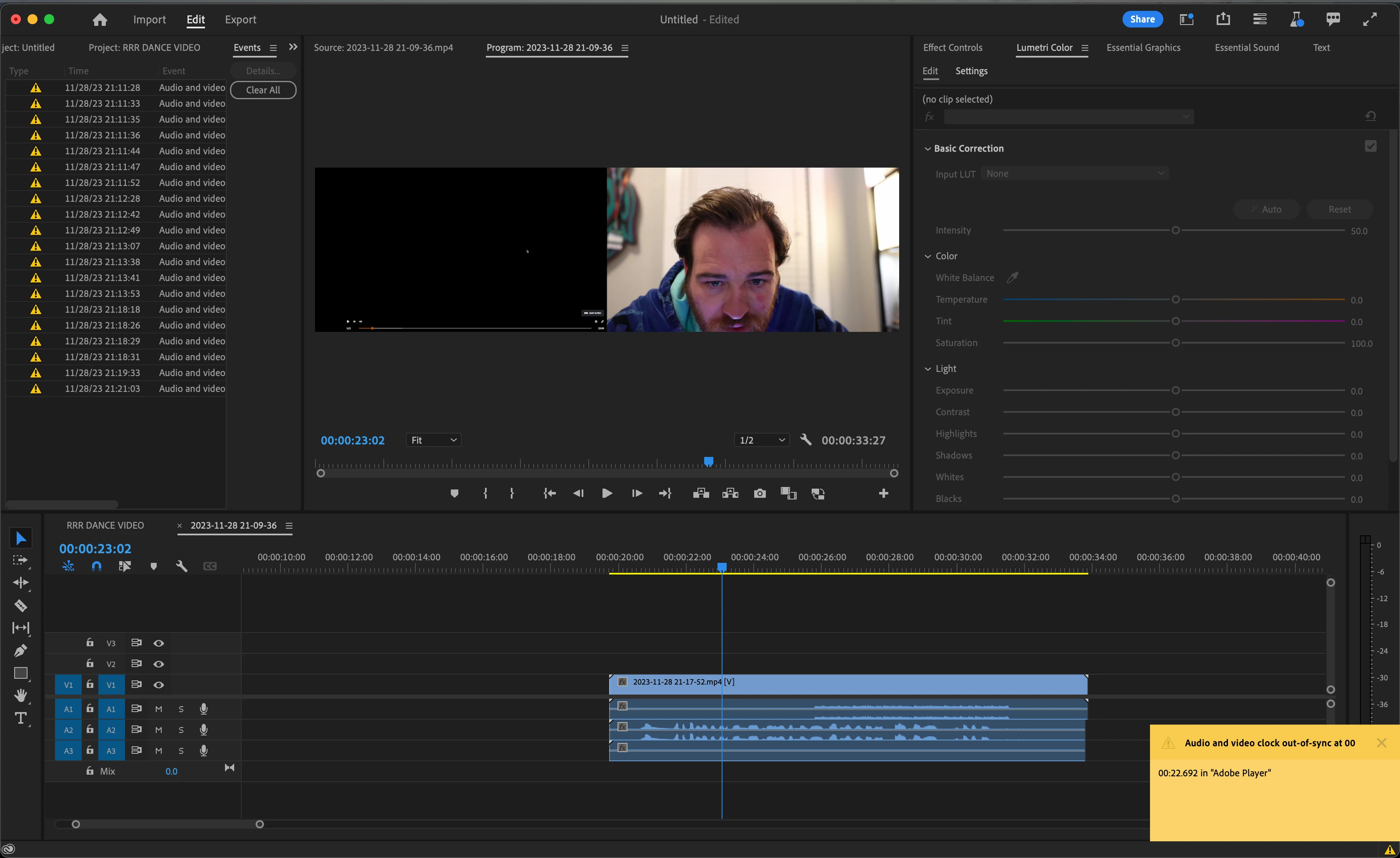Toggle Basic Correction checkbox

tap(1370, 147)
